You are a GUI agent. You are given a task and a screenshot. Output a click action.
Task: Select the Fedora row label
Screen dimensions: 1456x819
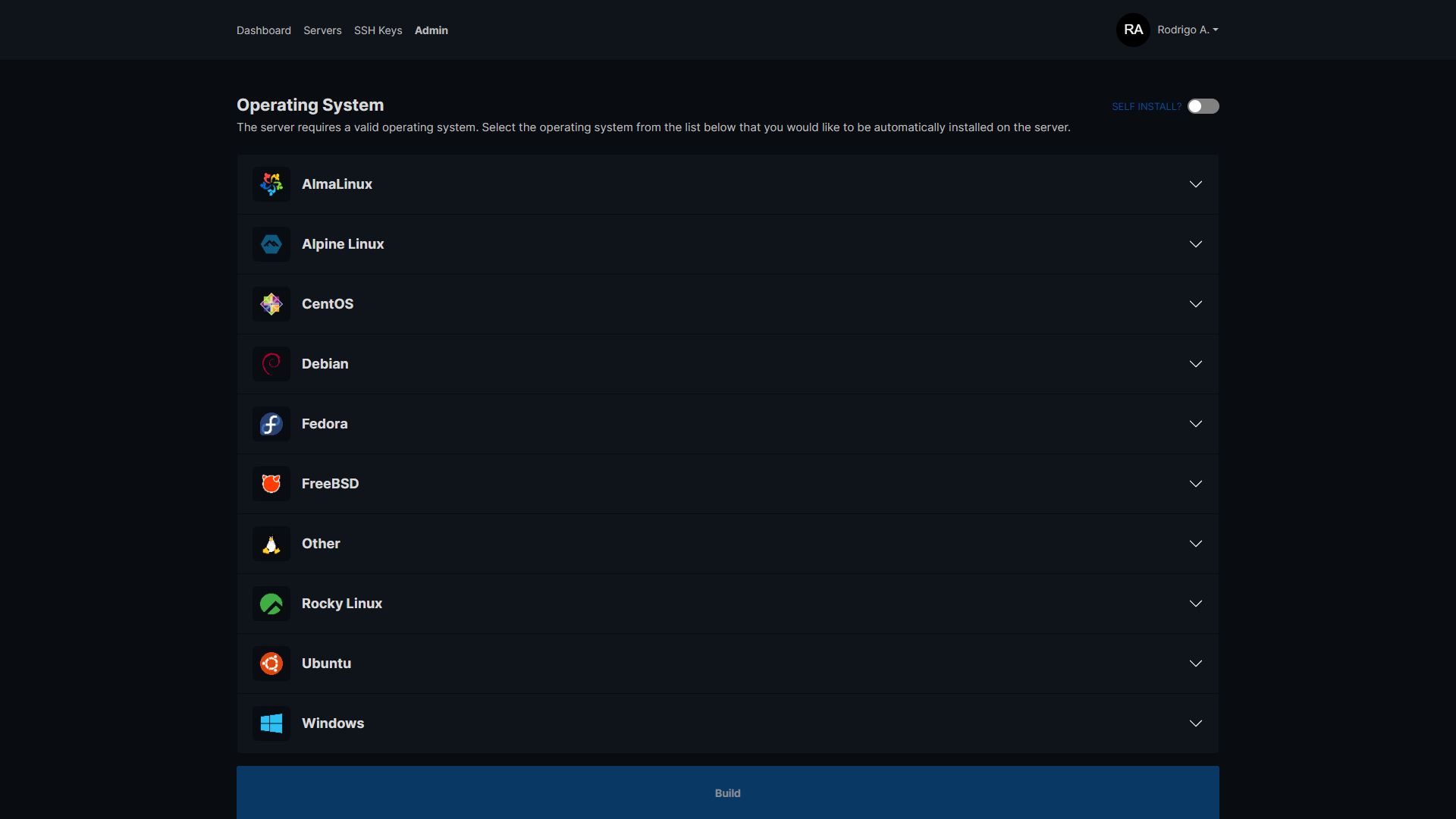click(x=325, y=424)
